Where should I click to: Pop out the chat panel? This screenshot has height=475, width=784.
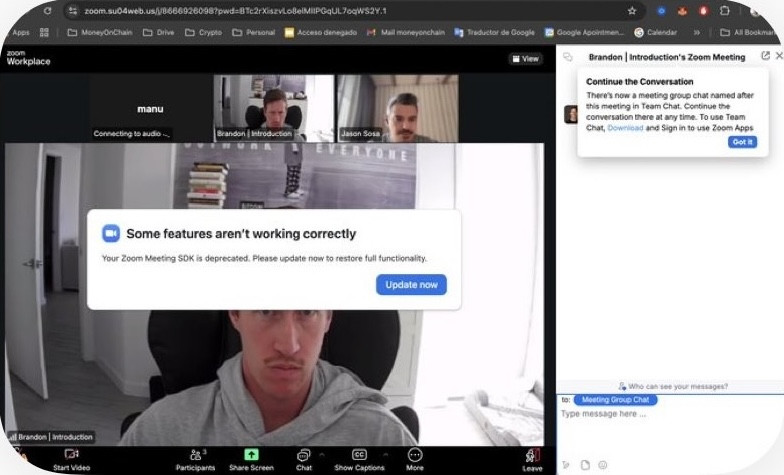765,56
